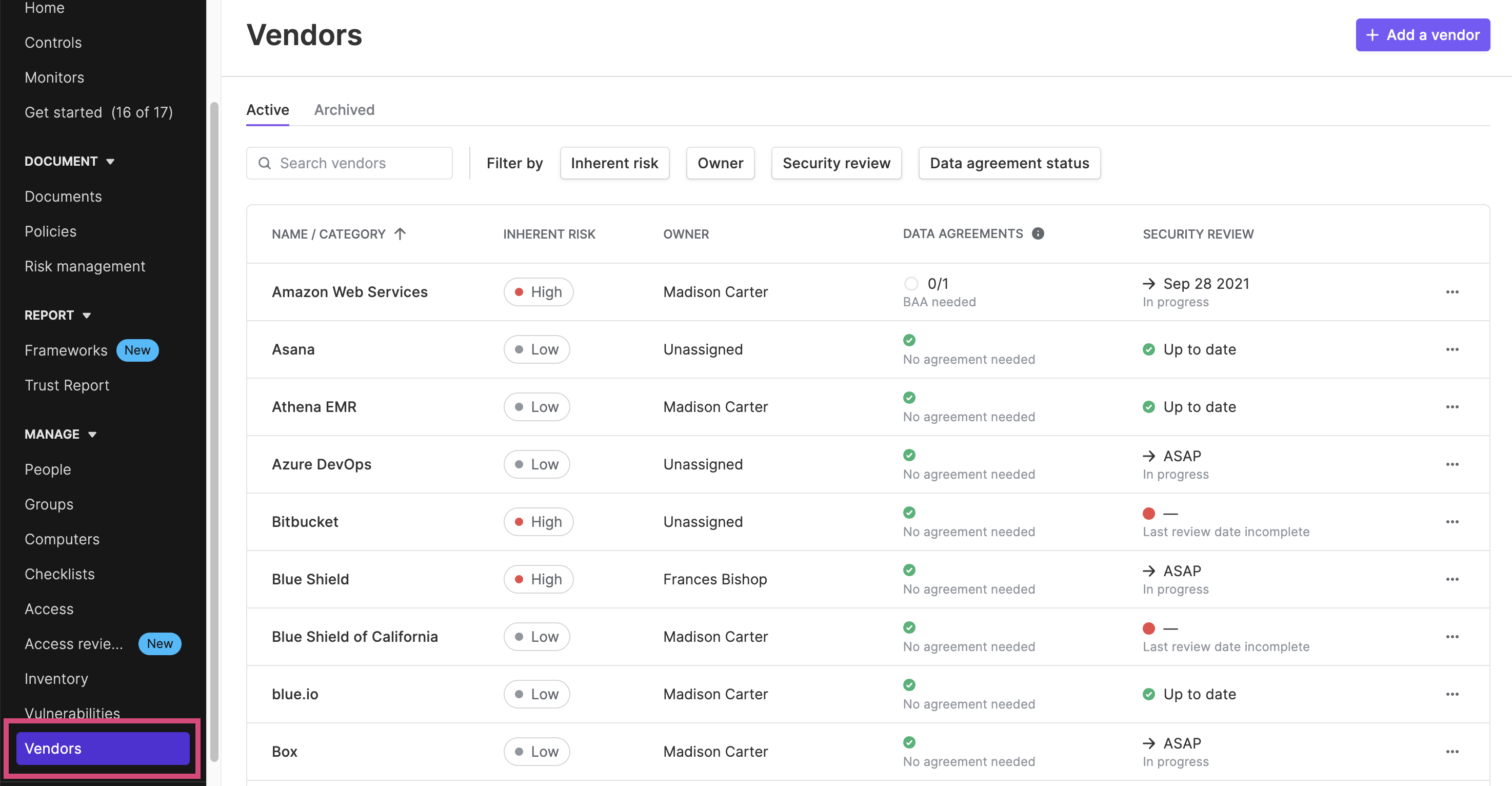Open the Owner filter dropdown
1512x786 pixels.
[720, 163]
